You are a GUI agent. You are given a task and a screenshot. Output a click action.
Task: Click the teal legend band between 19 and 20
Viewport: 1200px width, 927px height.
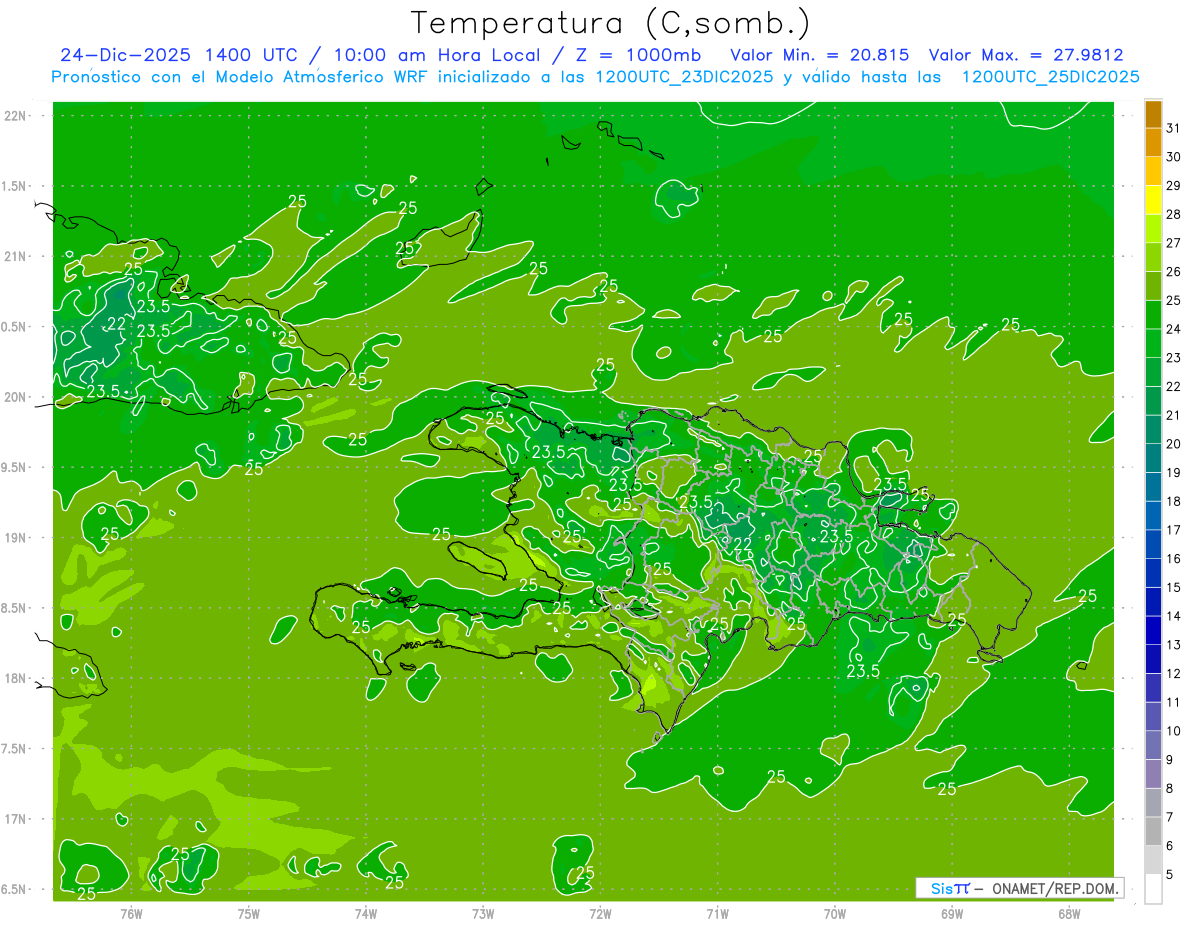[1153, 458]
